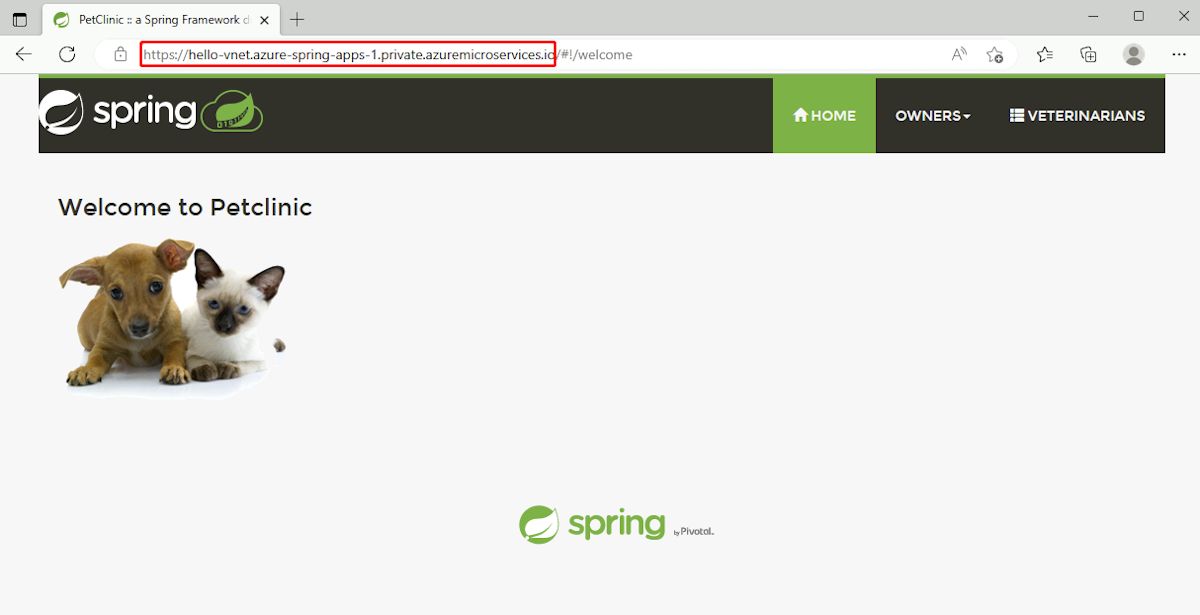Image resolution: width=1200 pixels, height=615 pixels.
Task: Select the PetClinic tab
Action: (162, 19)
